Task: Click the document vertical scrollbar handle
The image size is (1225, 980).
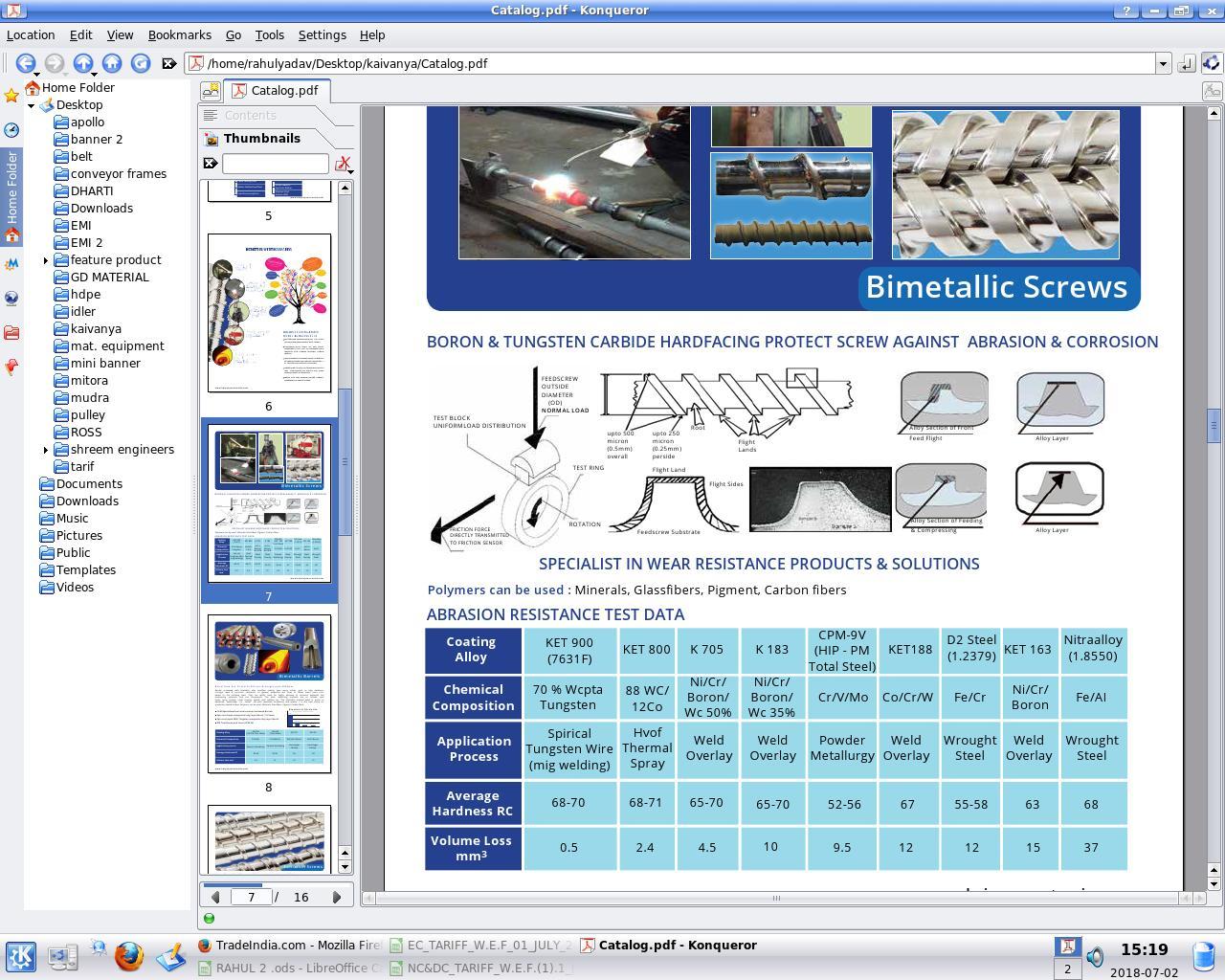Action: [1214, 425]
